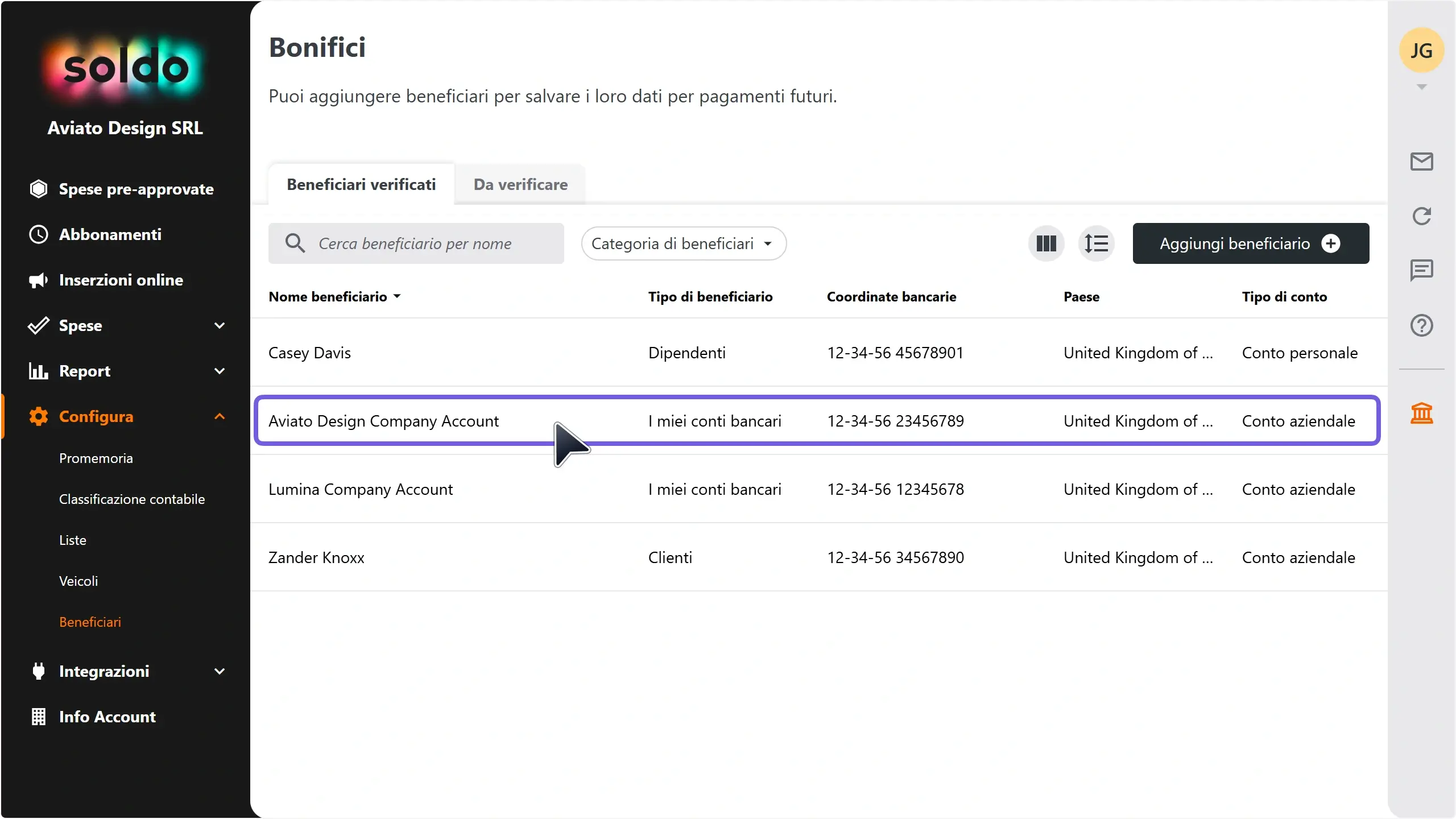Image resolution: width=1456 pixels, height=819 pixels.
Task: Switch to the Beneficiari verificati tab
Action: [361, 184]
